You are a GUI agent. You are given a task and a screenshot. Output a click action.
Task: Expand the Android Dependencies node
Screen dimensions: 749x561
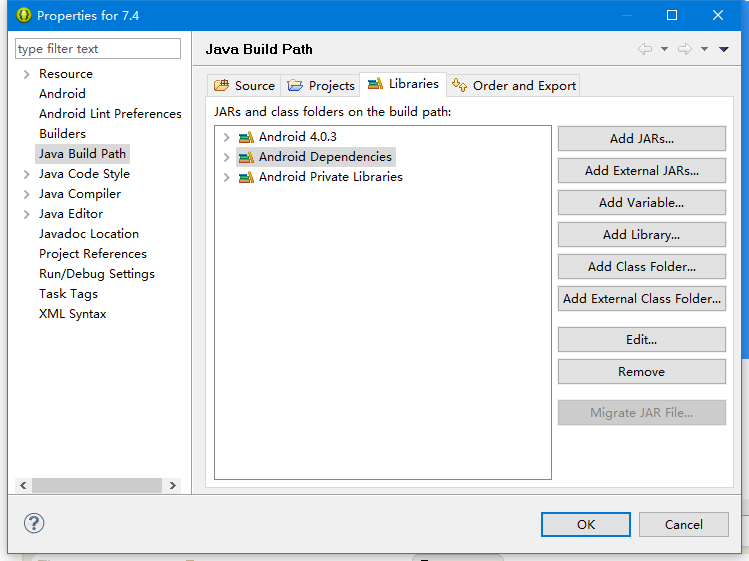[226, 157]
